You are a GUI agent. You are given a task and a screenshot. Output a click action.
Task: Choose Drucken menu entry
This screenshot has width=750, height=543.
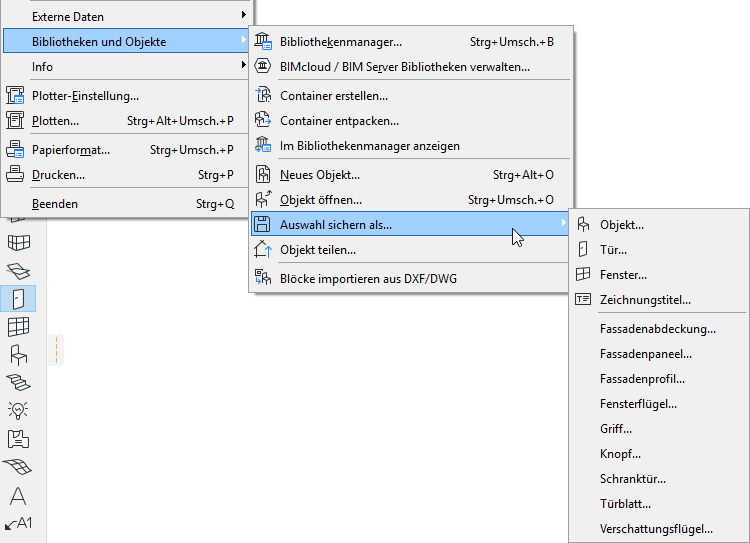click(x=127, y=175)
